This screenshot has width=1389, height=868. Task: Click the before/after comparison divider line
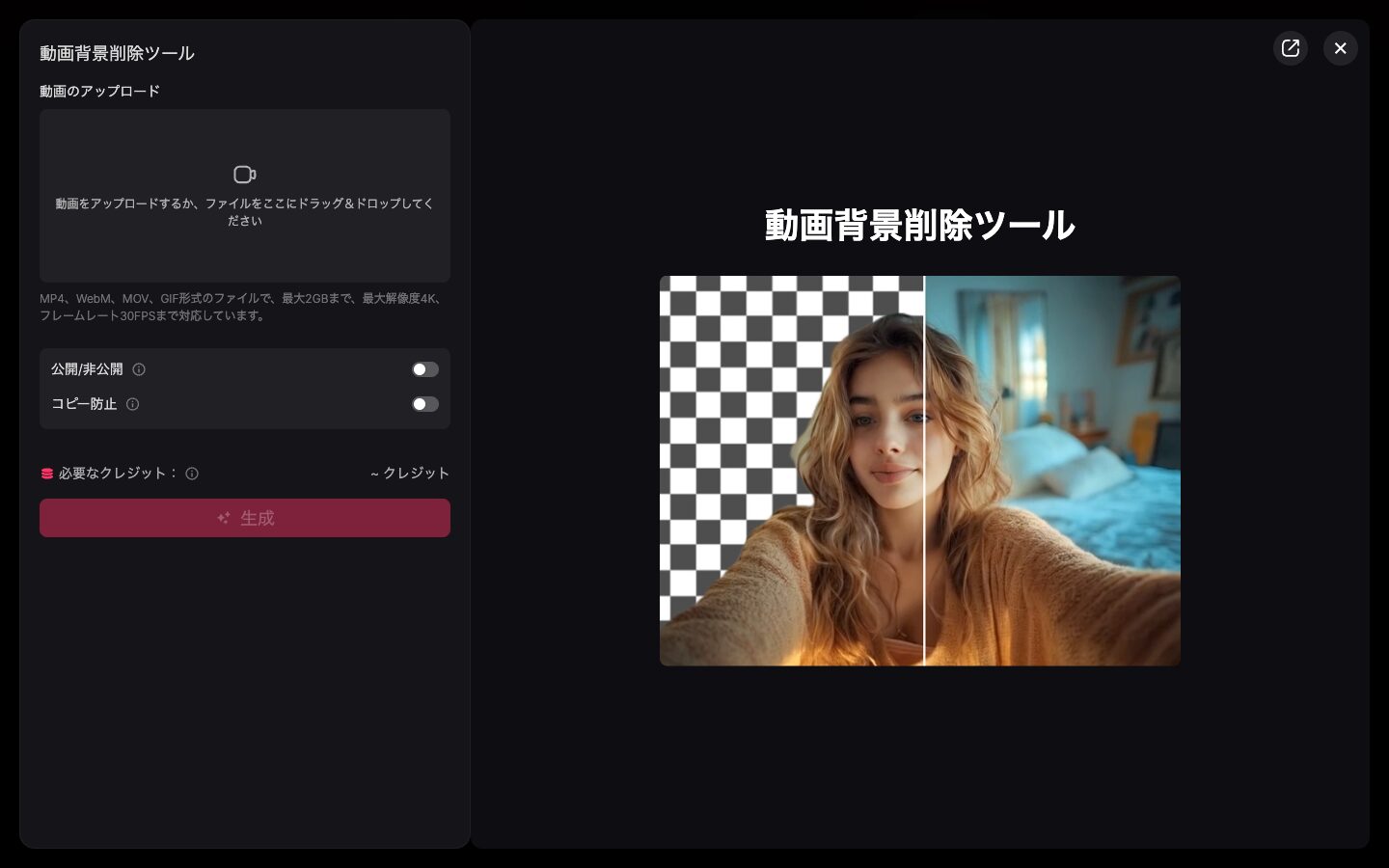coord(924,471)
